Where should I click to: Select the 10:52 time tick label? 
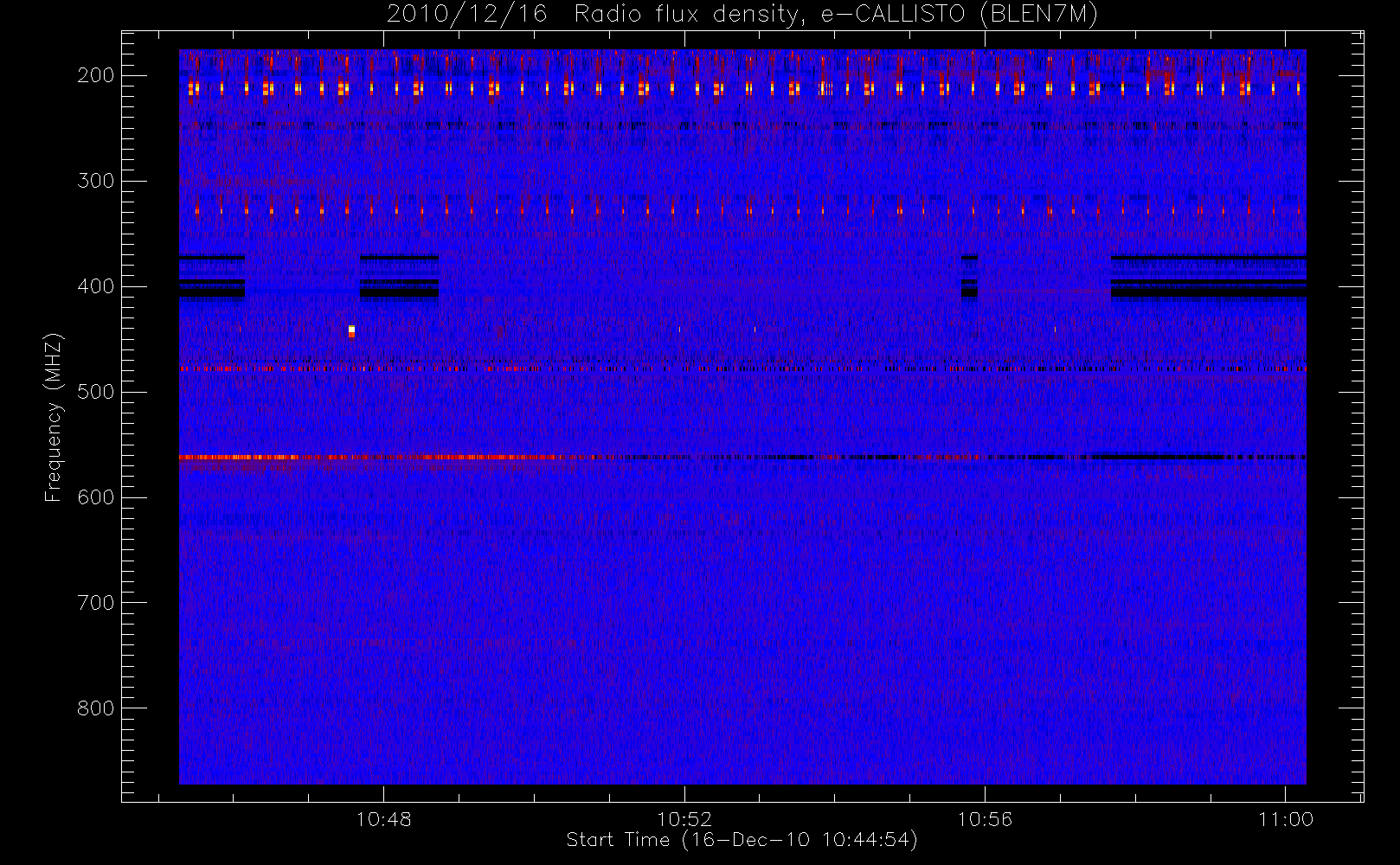(684, 819)
